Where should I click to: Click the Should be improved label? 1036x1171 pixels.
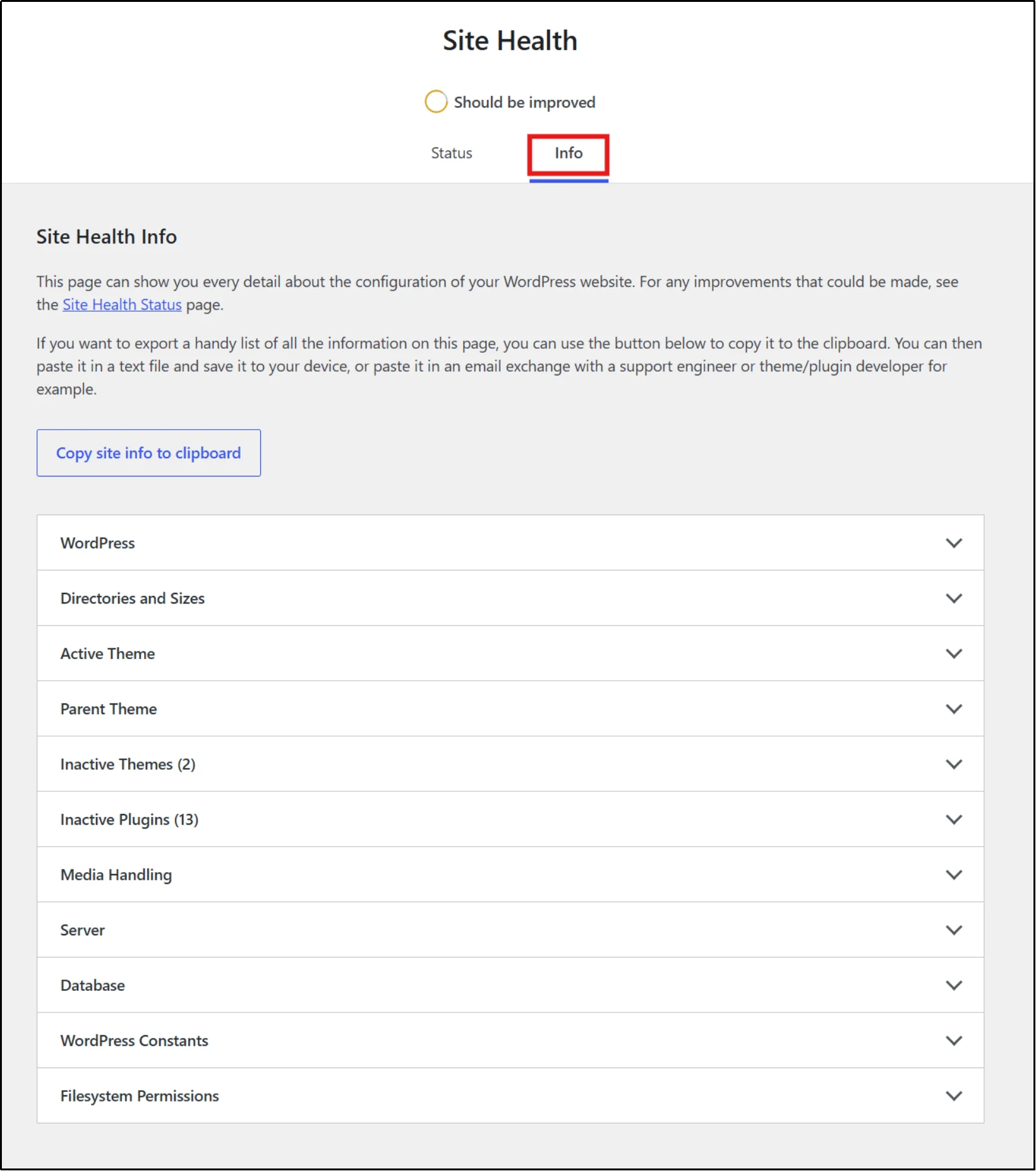(x=524, y=102)
